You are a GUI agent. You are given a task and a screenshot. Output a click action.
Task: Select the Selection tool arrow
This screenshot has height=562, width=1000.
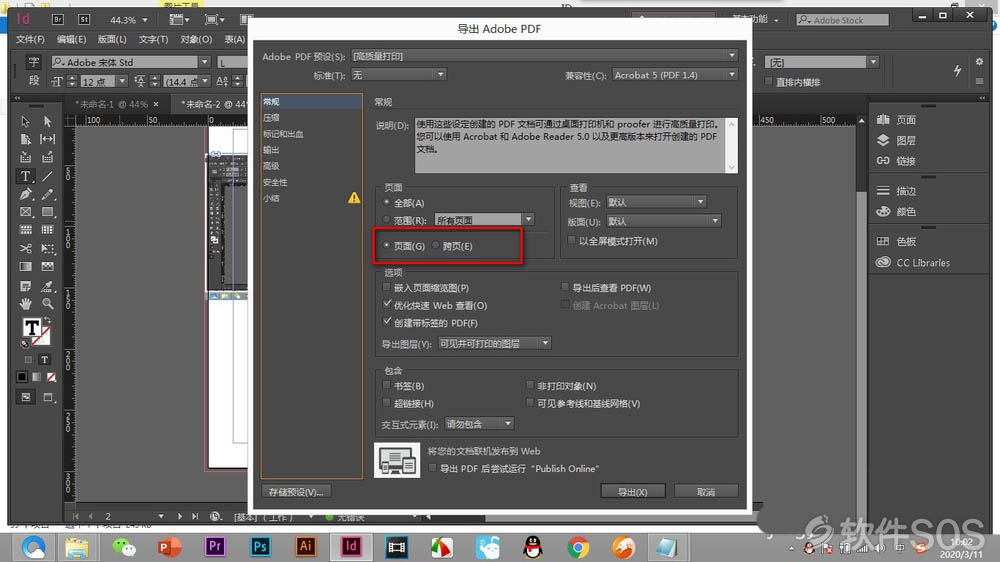click(26, 121)
